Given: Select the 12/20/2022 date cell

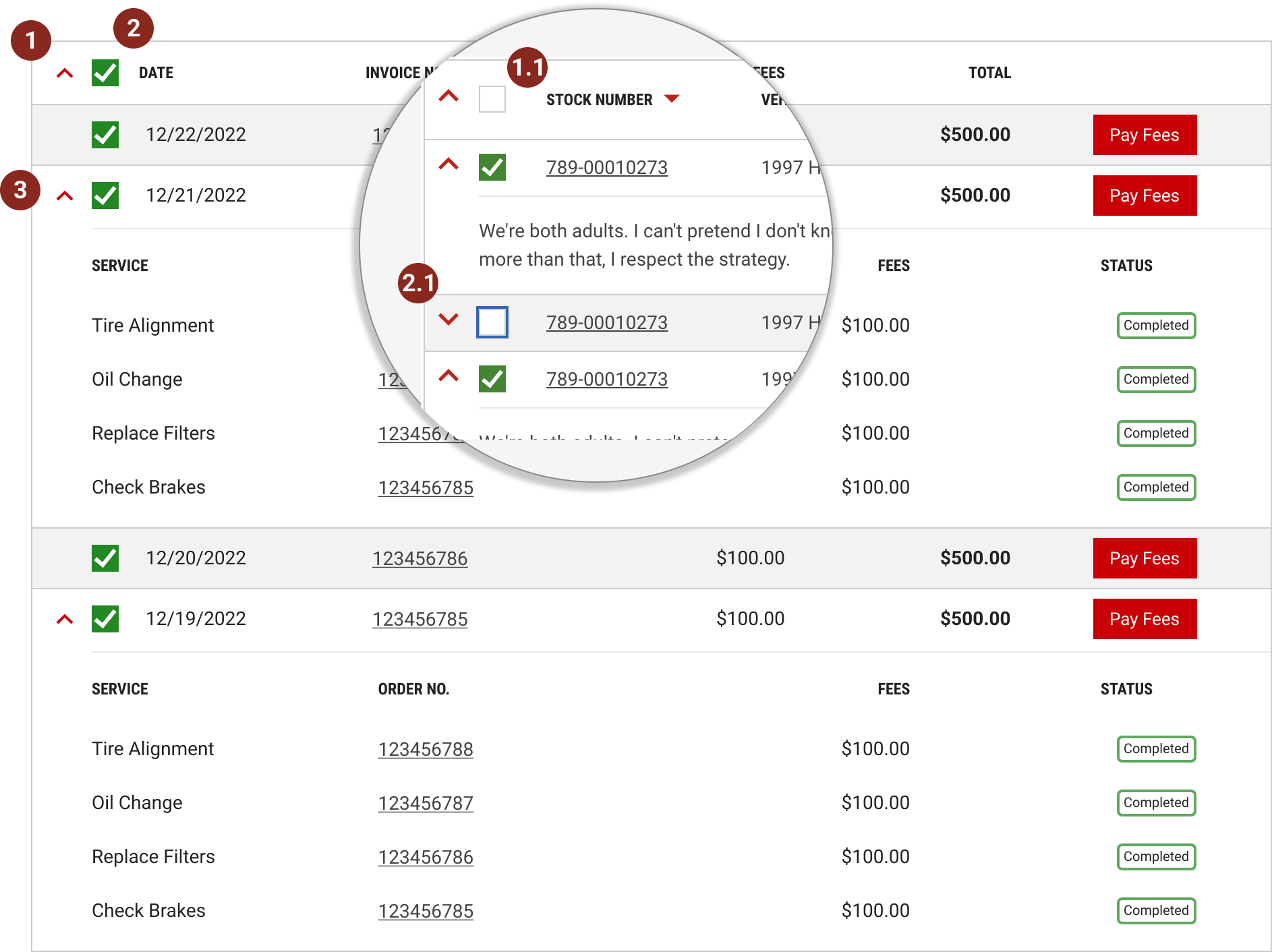Looking at the screenshot, I should 196,558.
